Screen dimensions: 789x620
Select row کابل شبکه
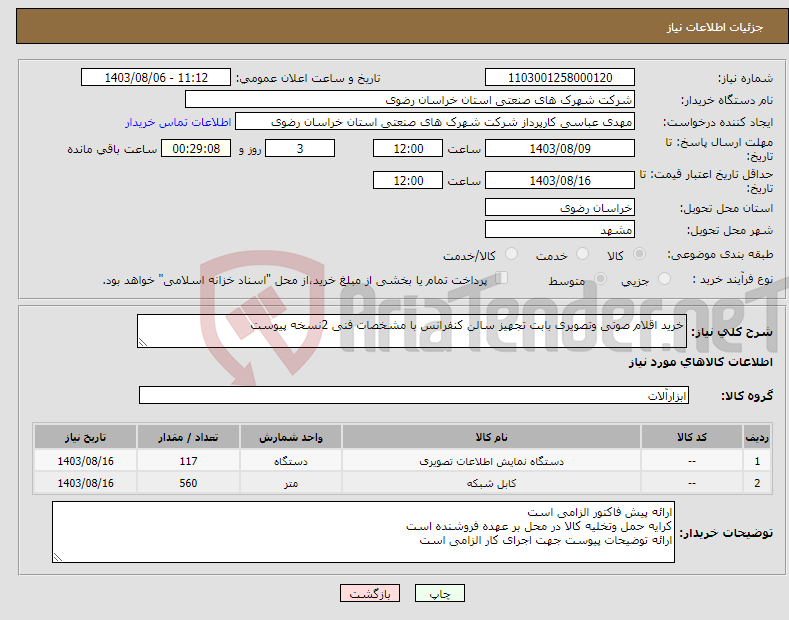[402, 483]
